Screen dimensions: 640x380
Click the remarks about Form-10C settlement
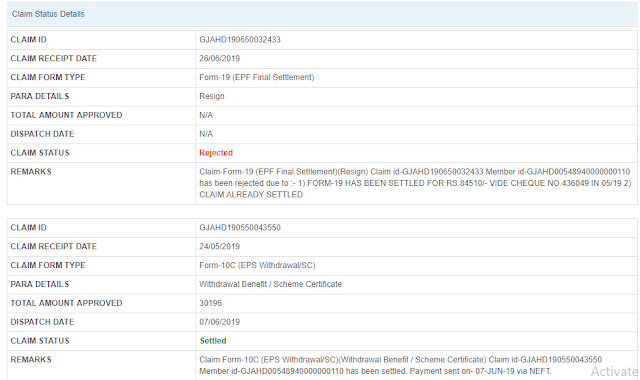pyautogui.click(x=400, y=365)
